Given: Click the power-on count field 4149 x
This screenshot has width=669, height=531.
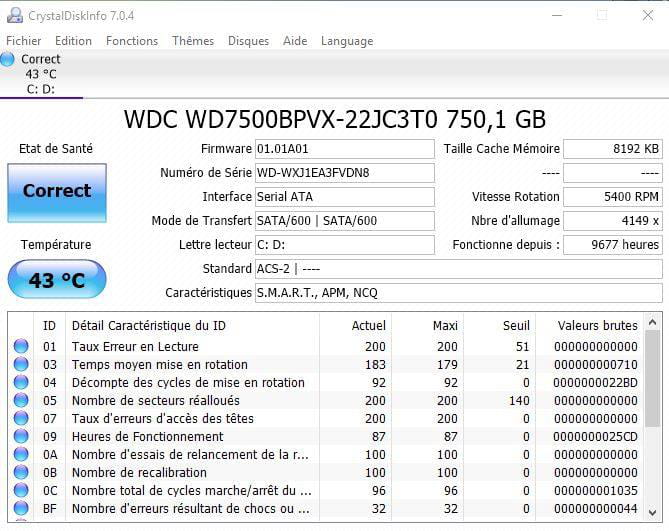Looking at the screenshot, I should (x=613, y=221).
